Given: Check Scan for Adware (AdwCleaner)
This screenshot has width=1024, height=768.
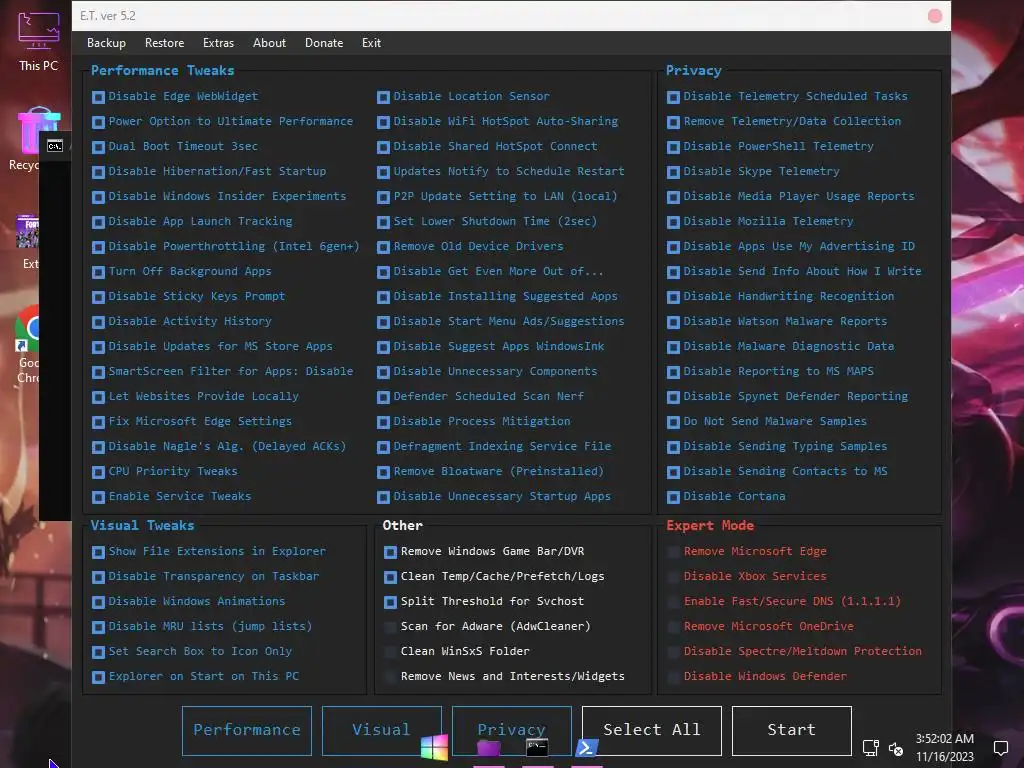Looking at the screenshot, I should point(391,627).
